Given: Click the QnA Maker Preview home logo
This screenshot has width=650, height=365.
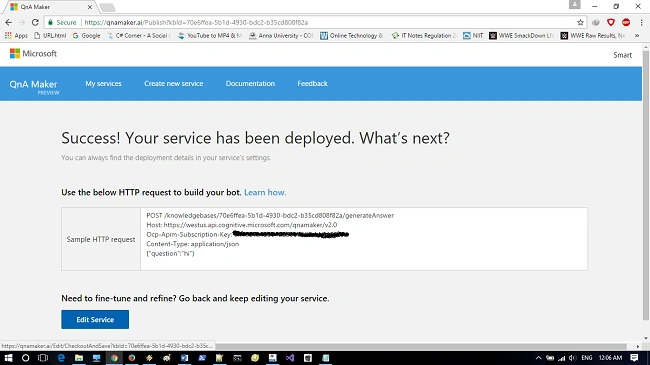Looking at the screenshot, I should pyautogui.click(x=34, y=86).
